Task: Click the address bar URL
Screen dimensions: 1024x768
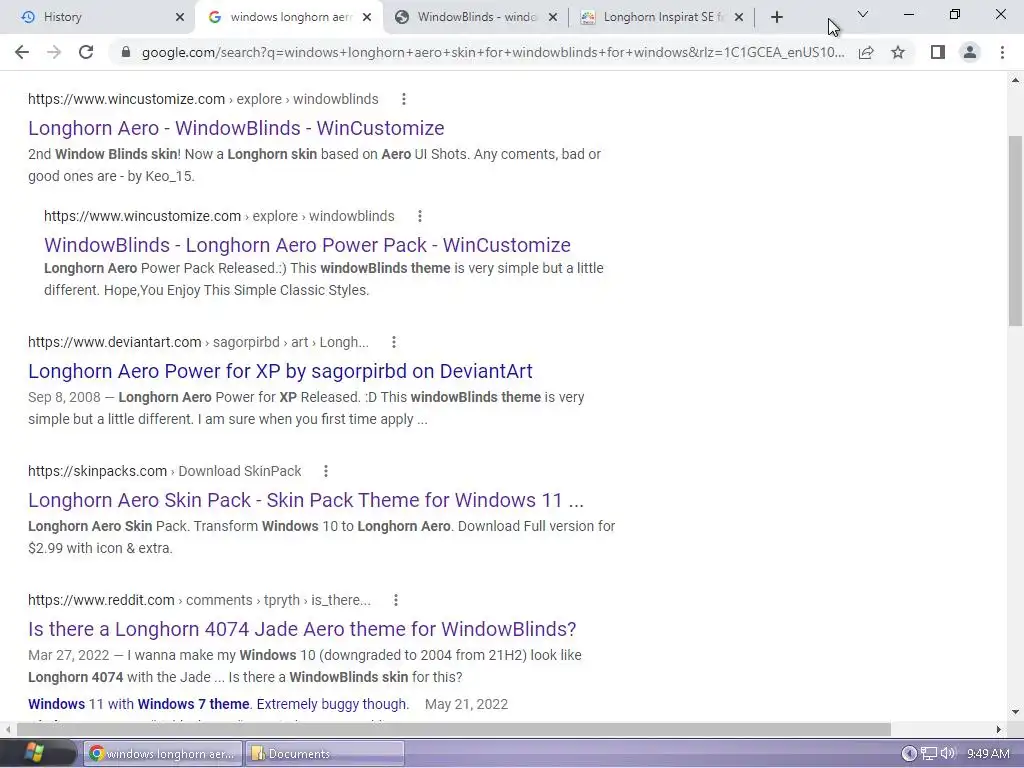Action: click(x=492, y=52)
